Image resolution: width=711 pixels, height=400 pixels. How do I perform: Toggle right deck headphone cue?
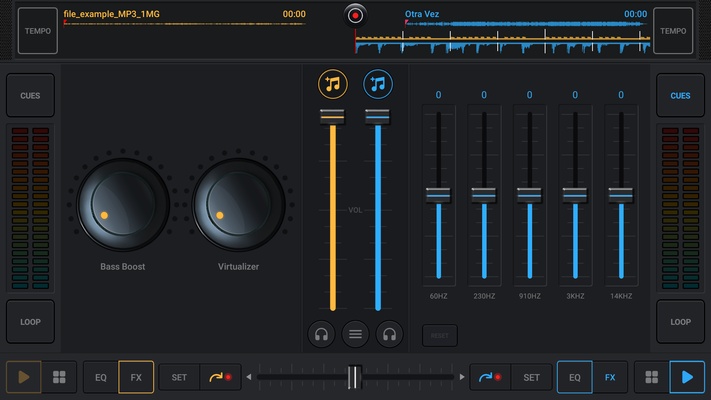click(389, 334)
